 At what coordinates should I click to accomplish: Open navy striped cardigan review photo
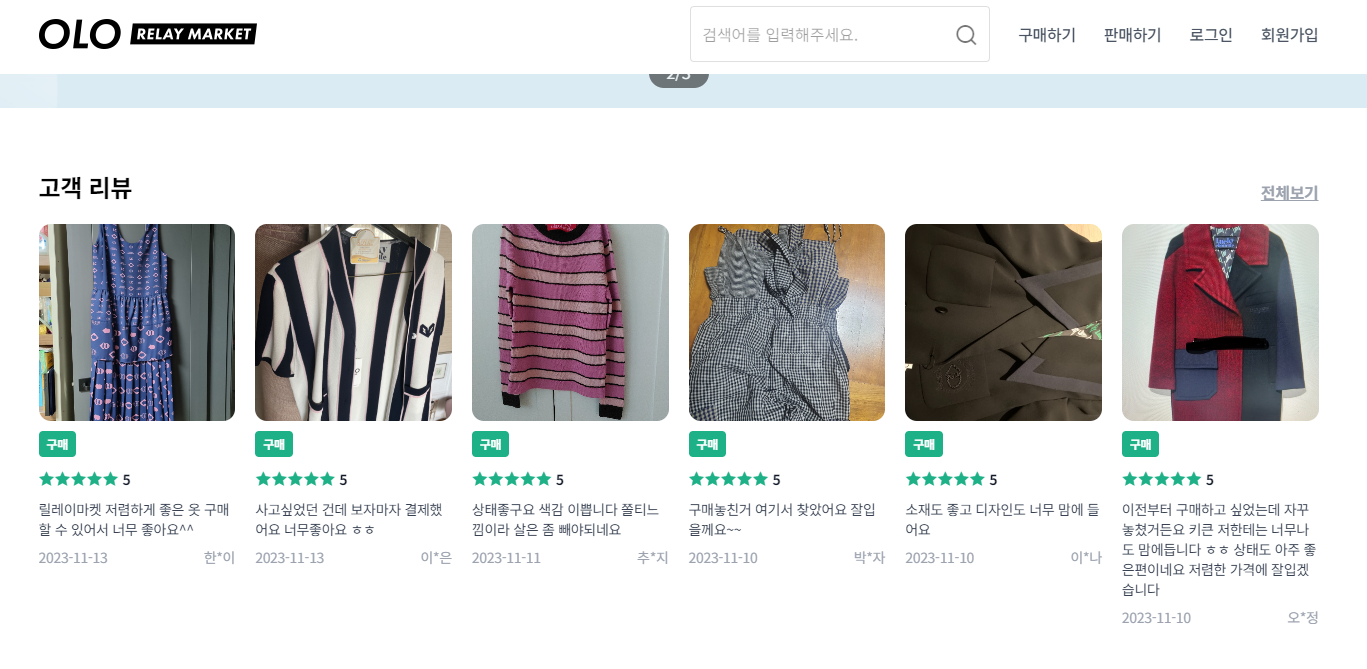click(353, 322)
